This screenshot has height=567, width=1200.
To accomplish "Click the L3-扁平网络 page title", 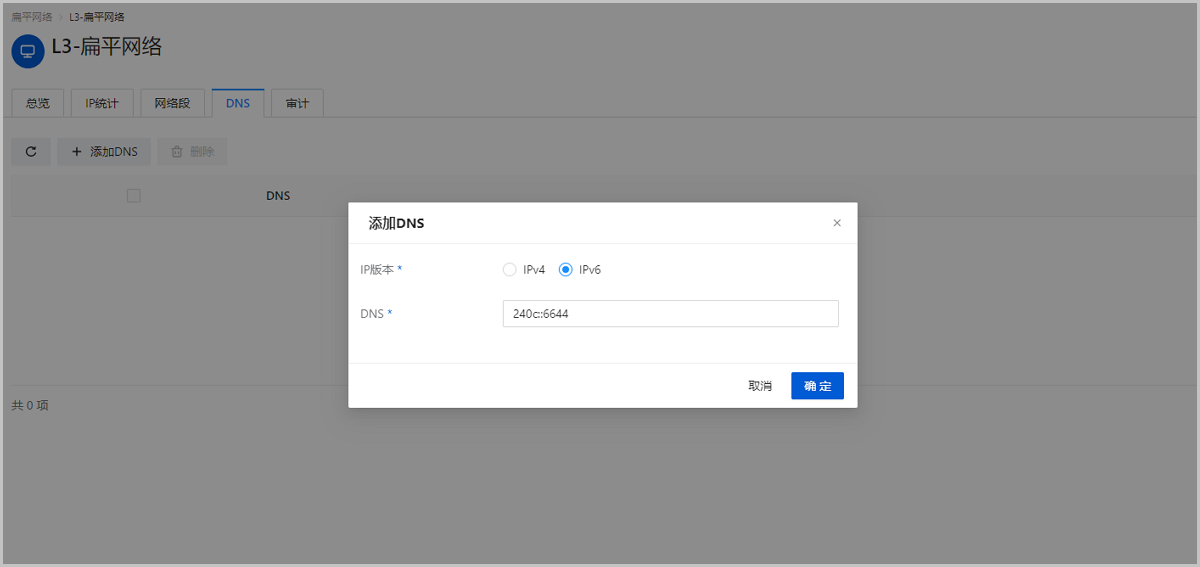I will click(x=107, y=47).
